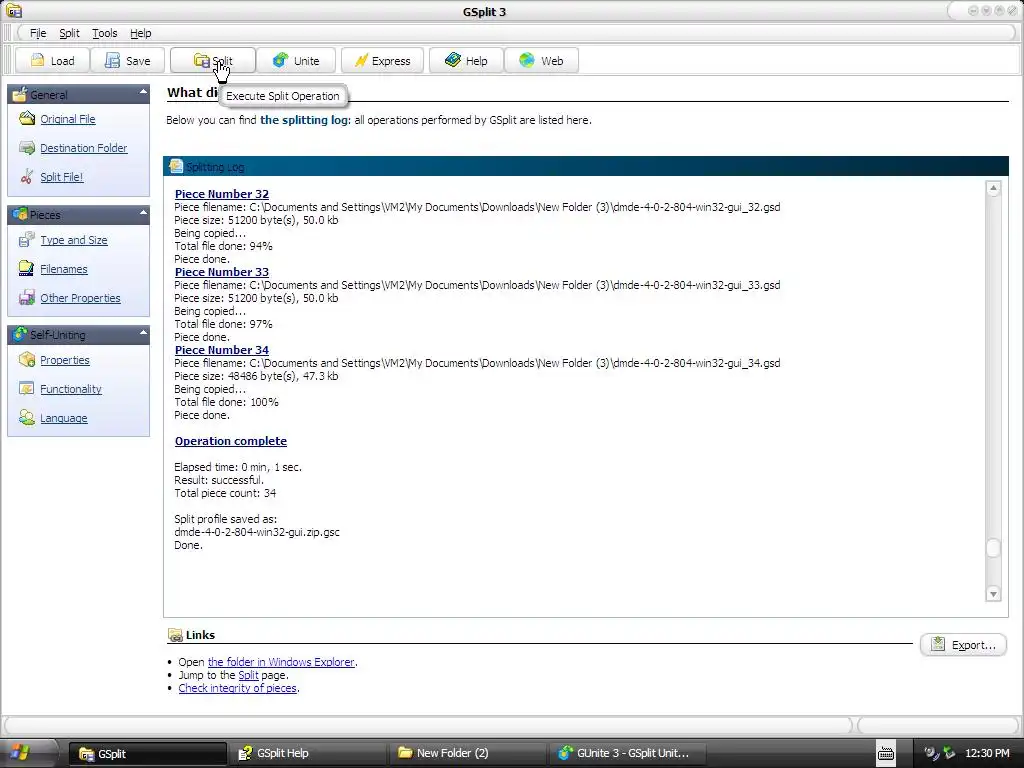The width and height of the screenshot is (1024, 768).
Task: Click the Links section icon
Action: [x=175, y=635]
